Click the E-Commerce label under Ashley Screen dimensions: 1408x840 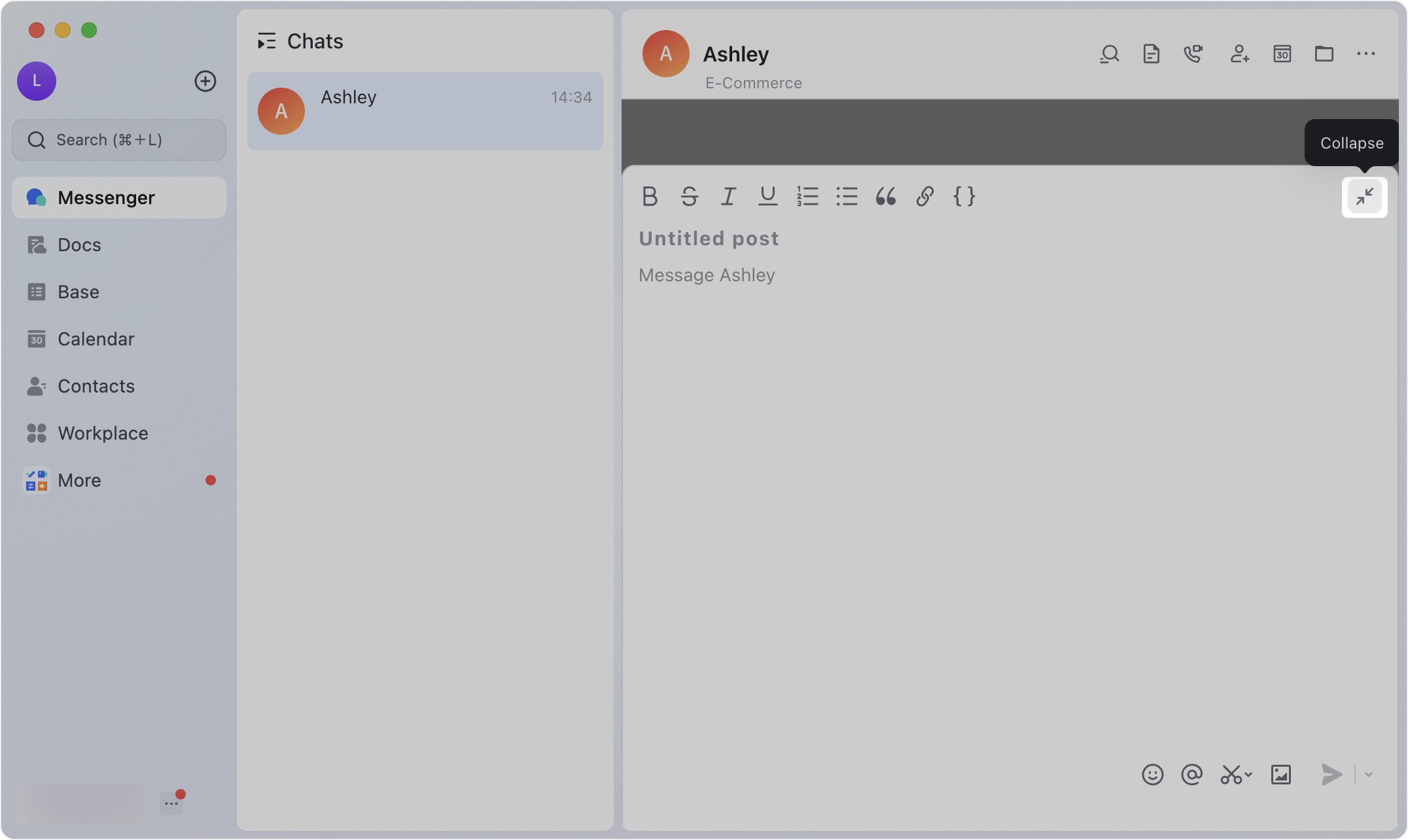click(x=754, y=83)
